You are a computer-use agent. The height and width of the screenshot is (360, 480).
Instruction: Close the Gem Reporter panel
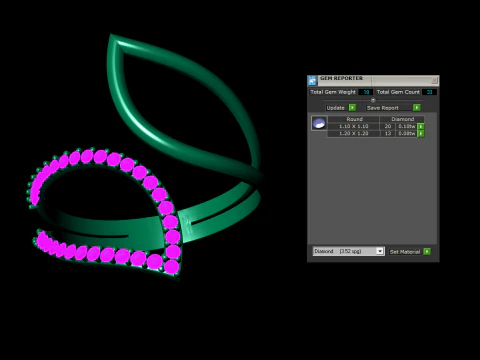click(434, 80)
